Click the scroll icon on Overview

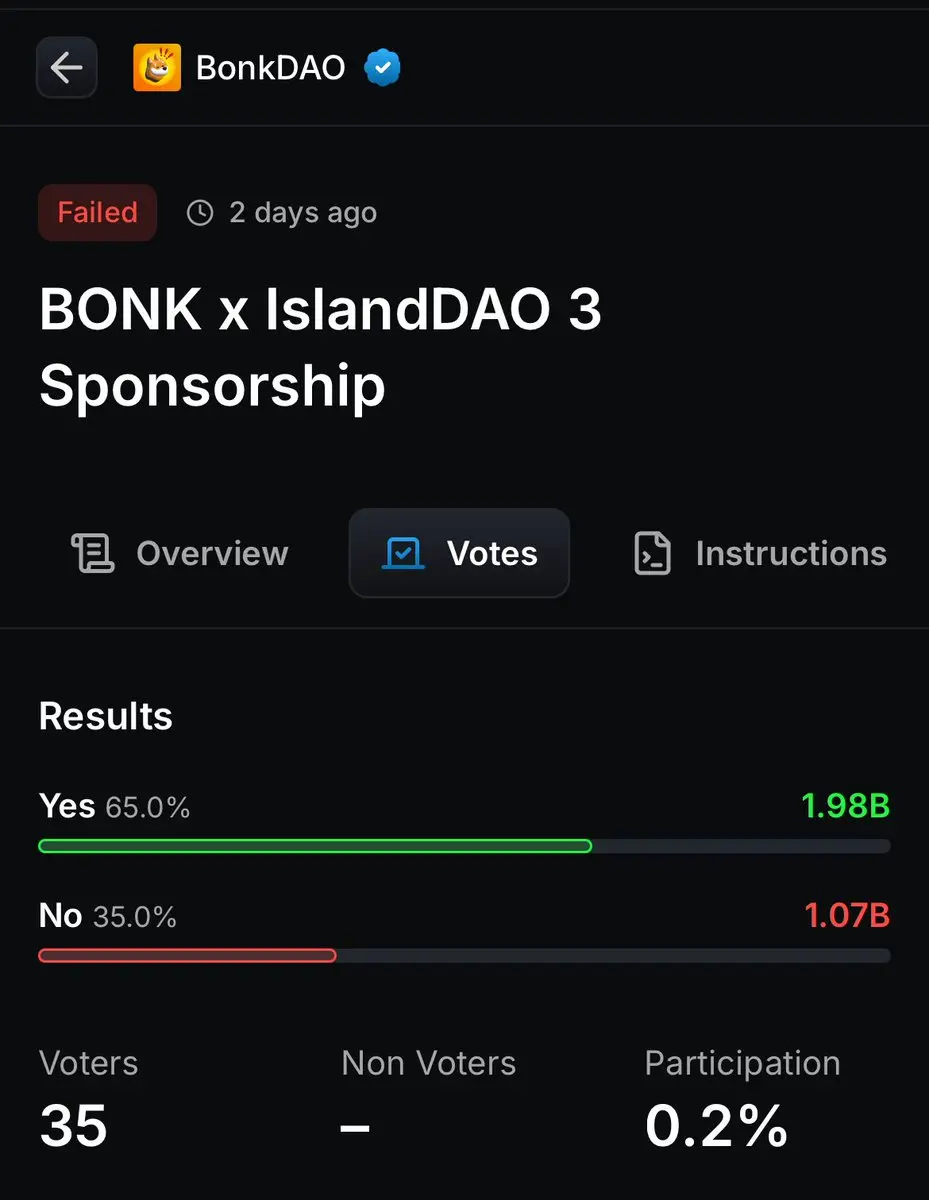point(93,553)
